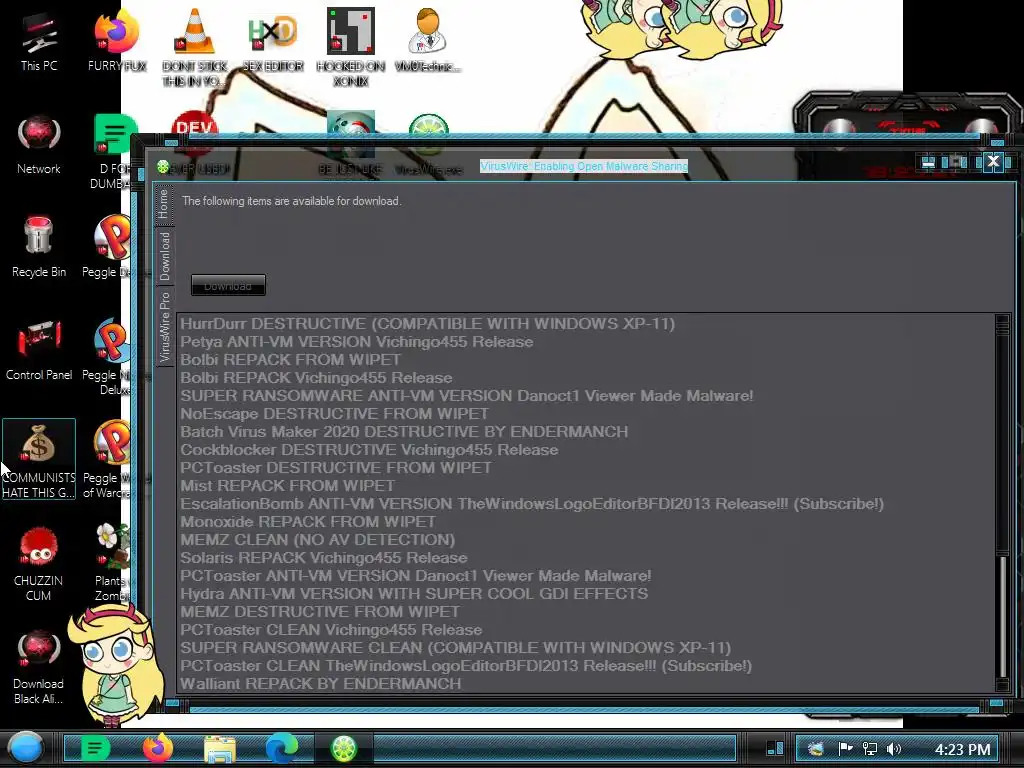Select the money bag COMMUNISTS HATE THIS desktop icon
1024x768 pixels.
tap(39, 460)
